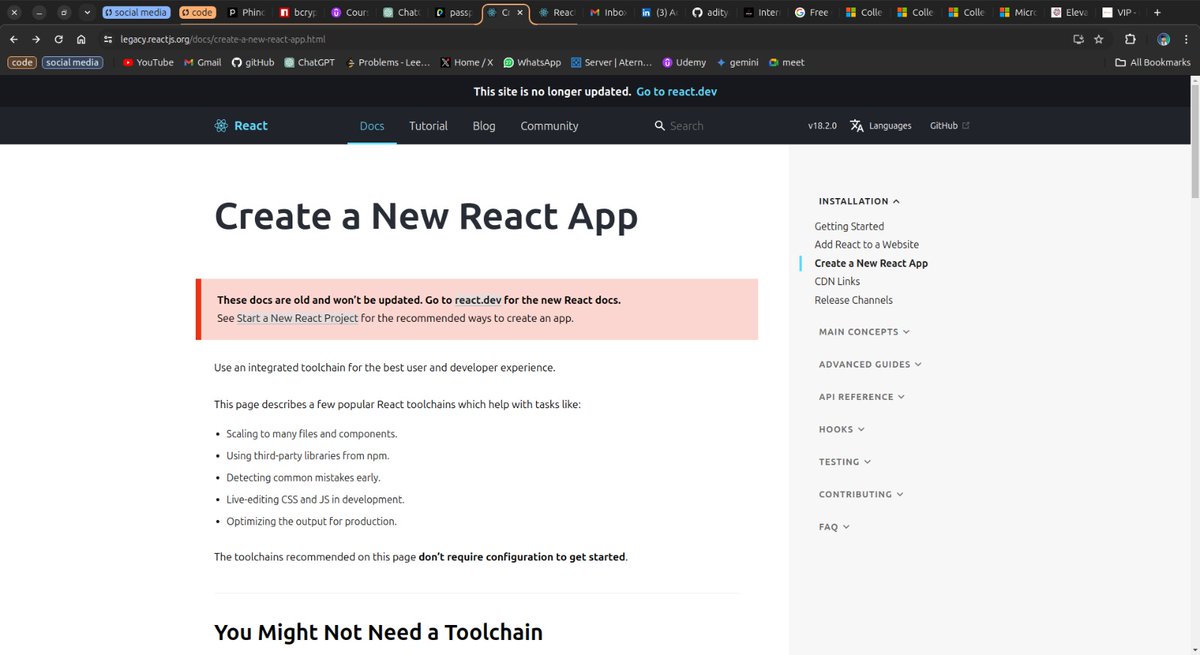Toggle the social media tab group
1200x655 pixels.
tap(136, 13)
